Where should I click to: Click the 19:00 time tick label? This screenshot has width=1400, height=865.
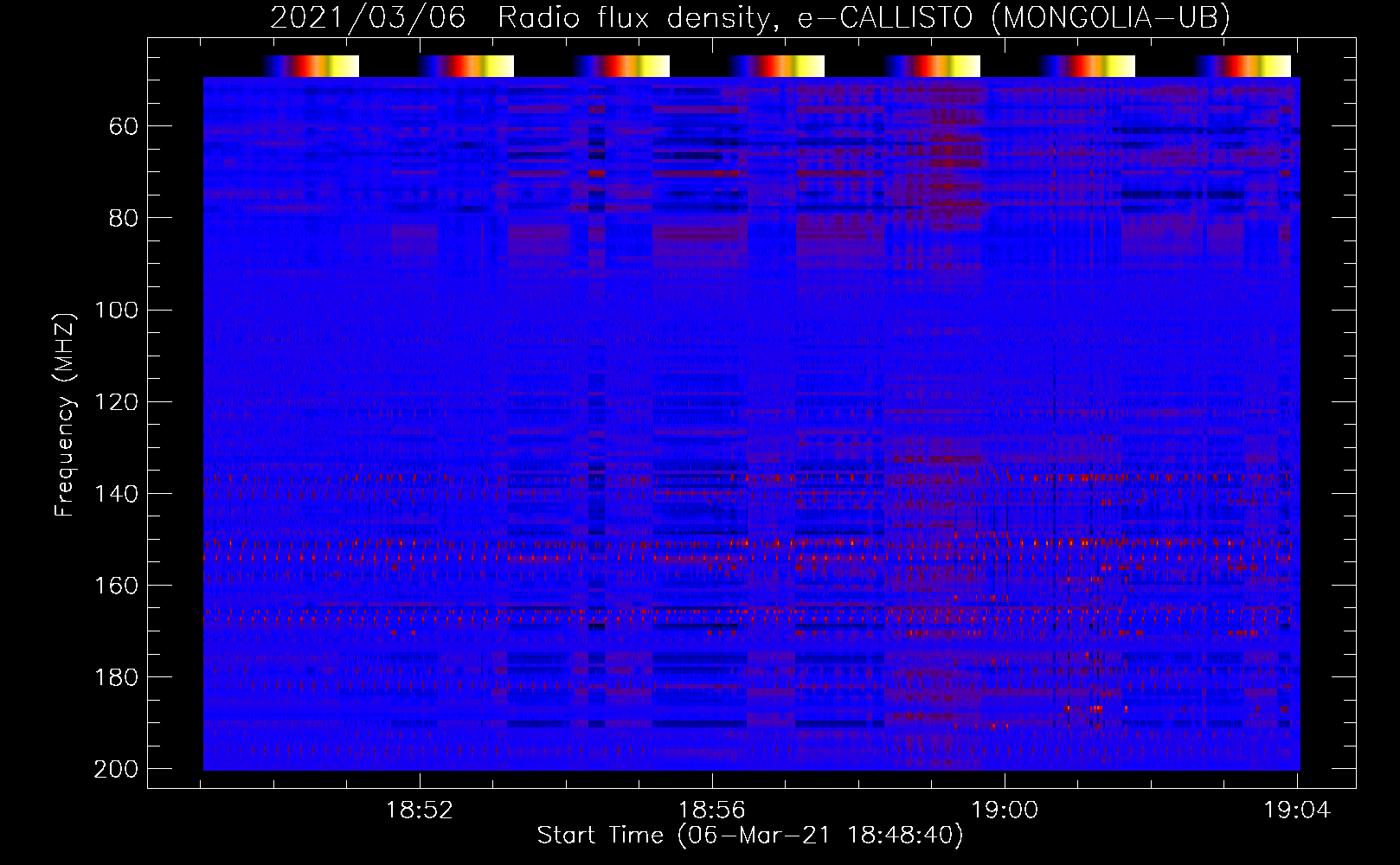(1005, 811)
